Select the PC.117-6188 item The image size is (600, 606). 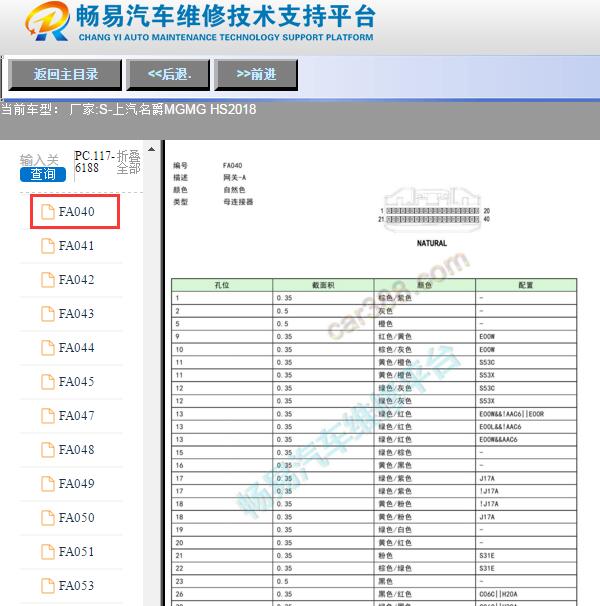click(x=94, y=162)
